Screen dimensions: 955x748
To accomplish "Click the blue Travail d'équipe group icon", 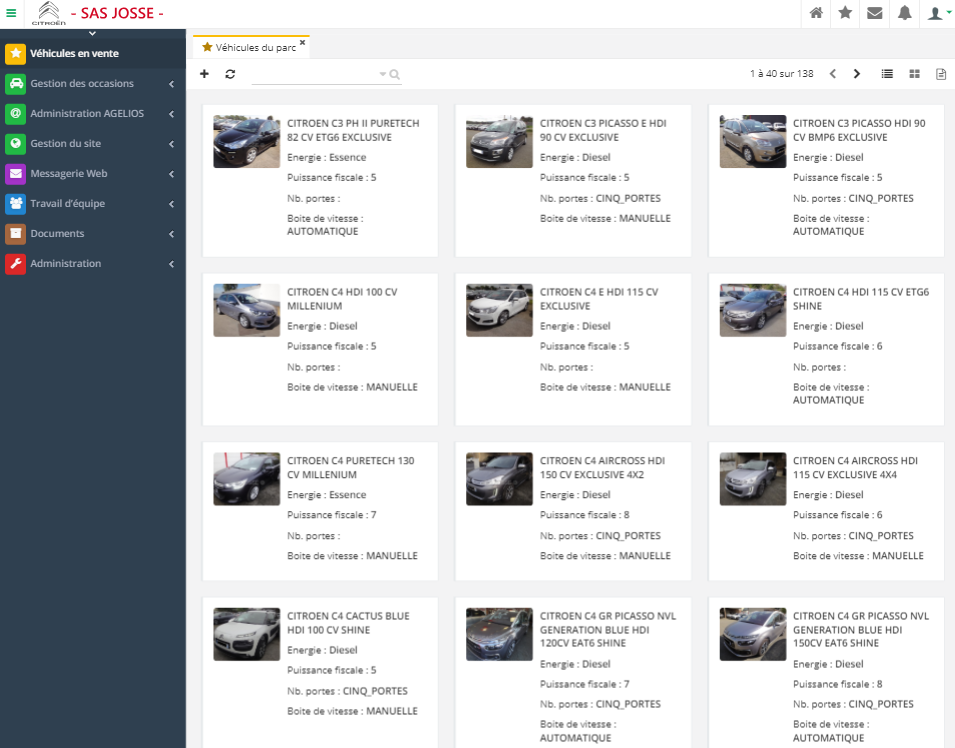I will coord(16,203).
